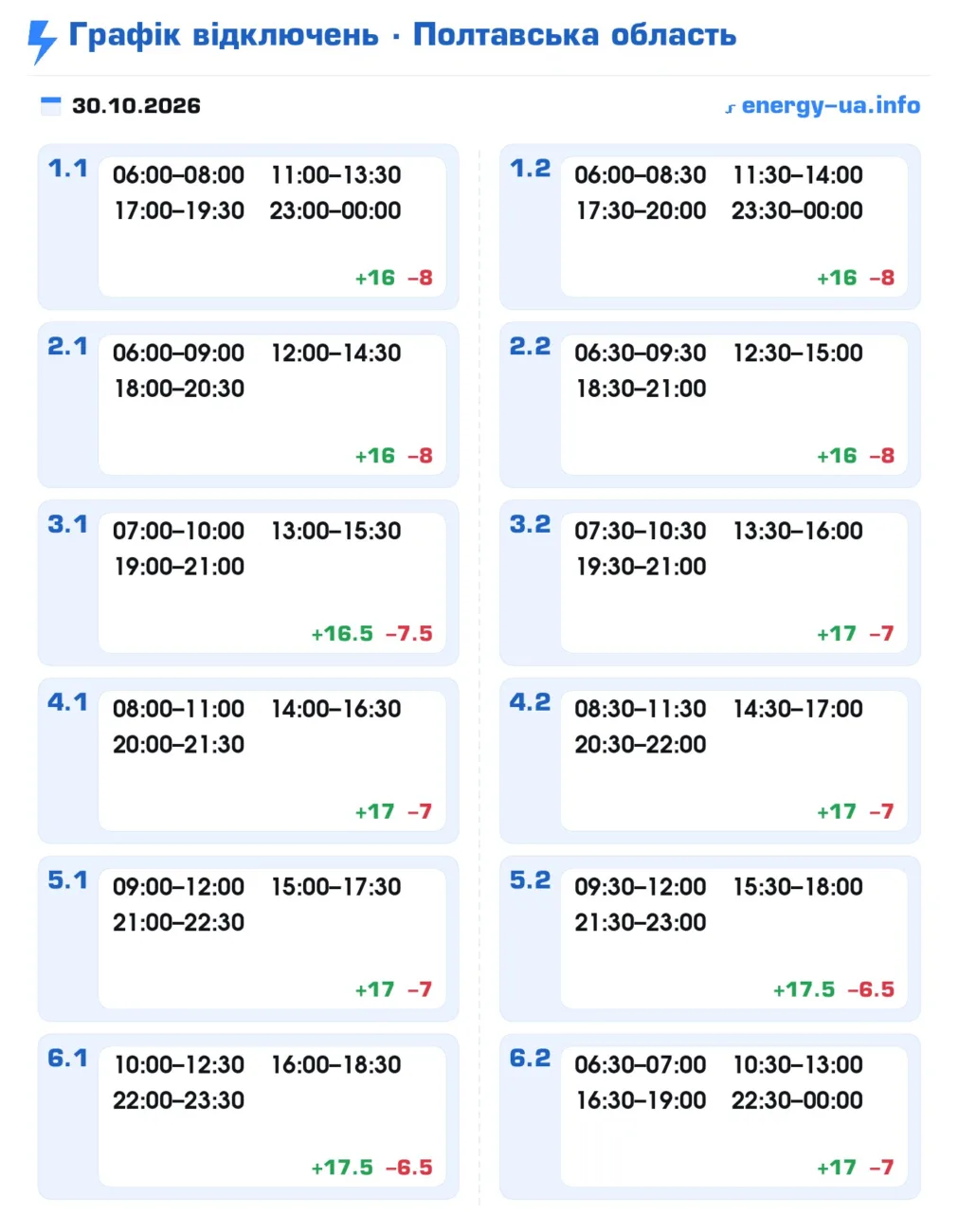The height and width of the screenshot is (1232, 958).
Task: Click the page title Графік відключень
Action: pyautogui.click(x=224, y=35)
